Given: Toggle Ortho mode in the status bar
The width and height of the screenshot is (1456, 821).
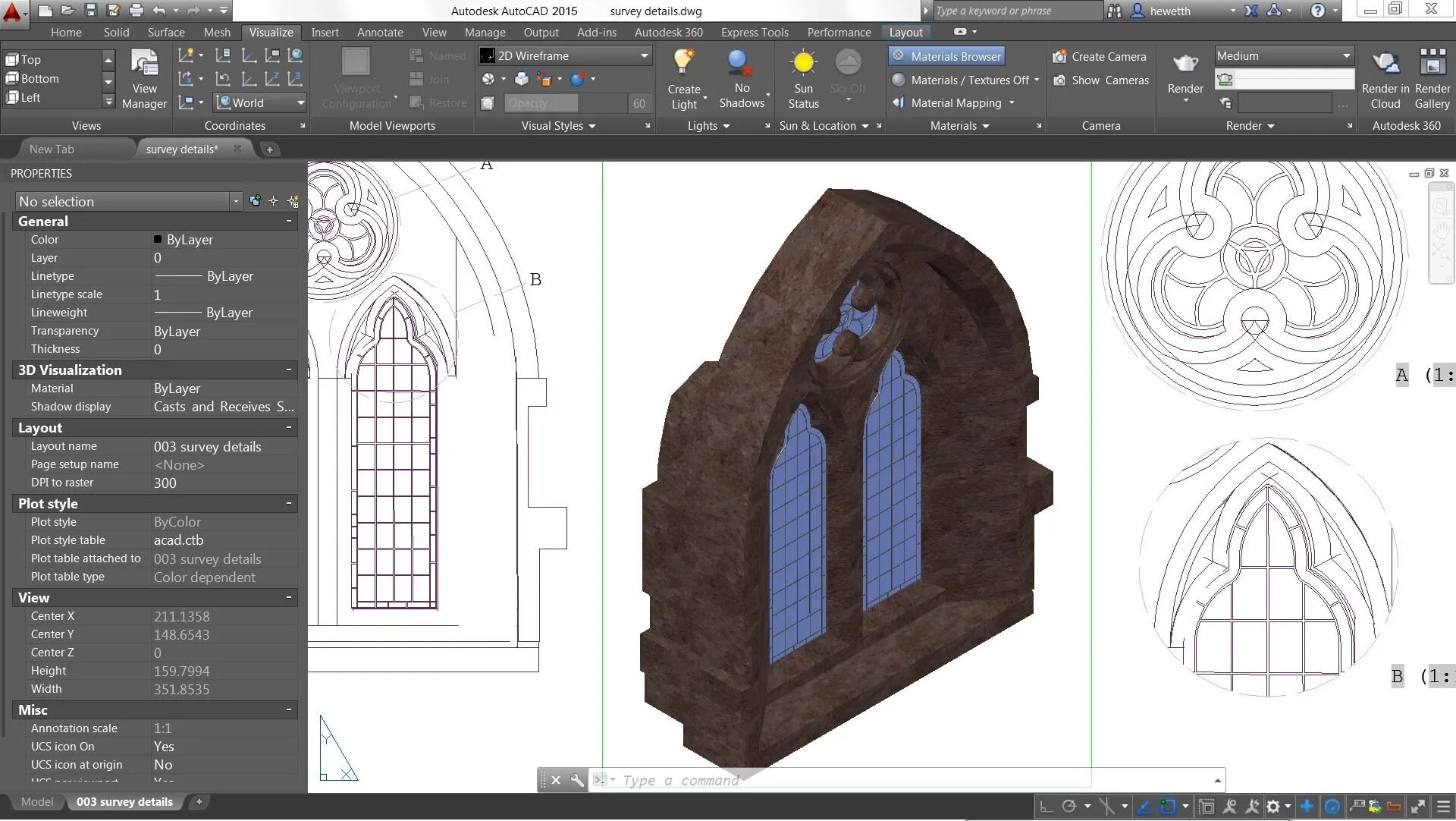Looking at the screenshot, I should click(x=1045, y=807).
